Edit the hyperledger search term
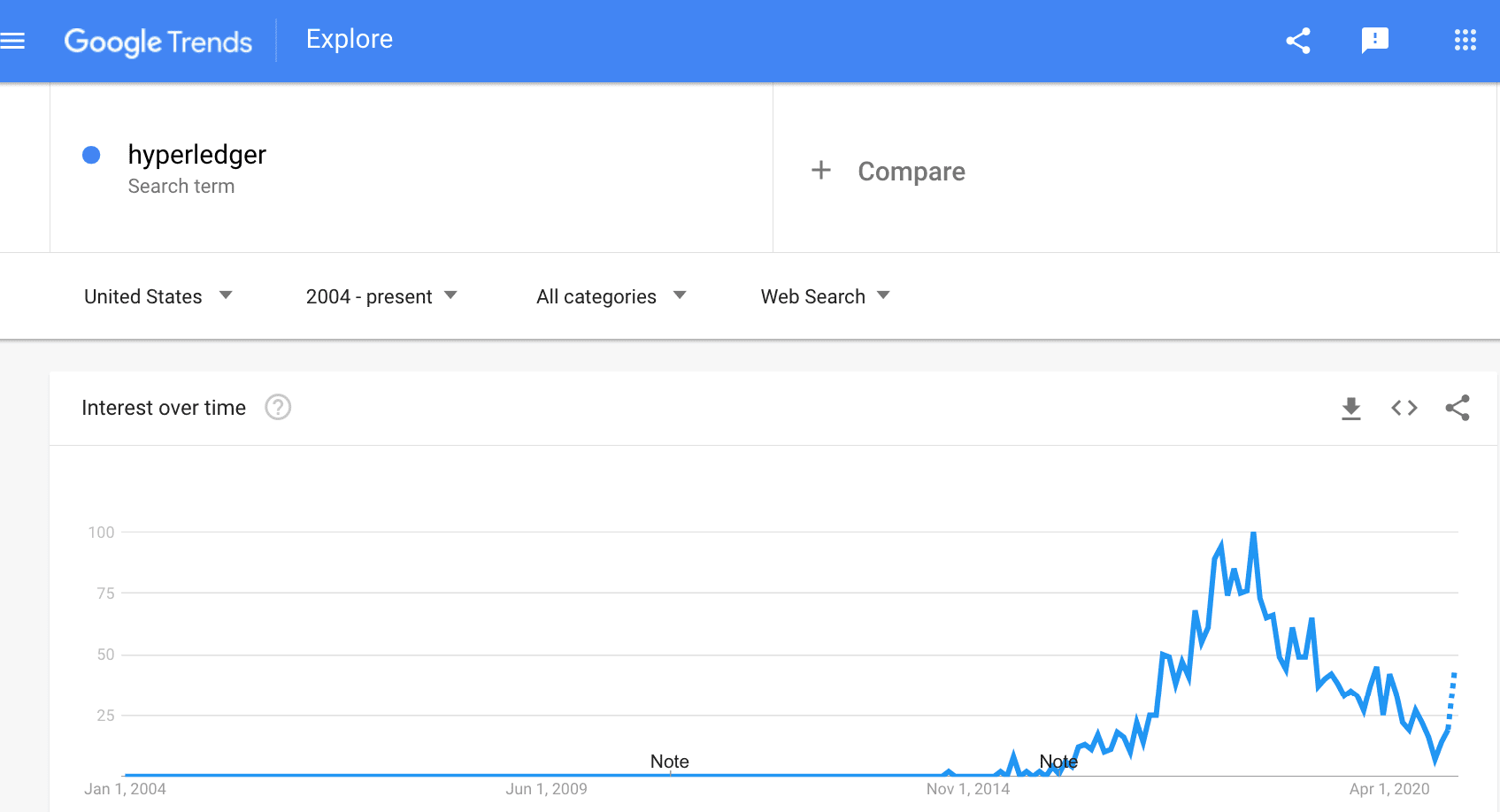 pos(197,155)
